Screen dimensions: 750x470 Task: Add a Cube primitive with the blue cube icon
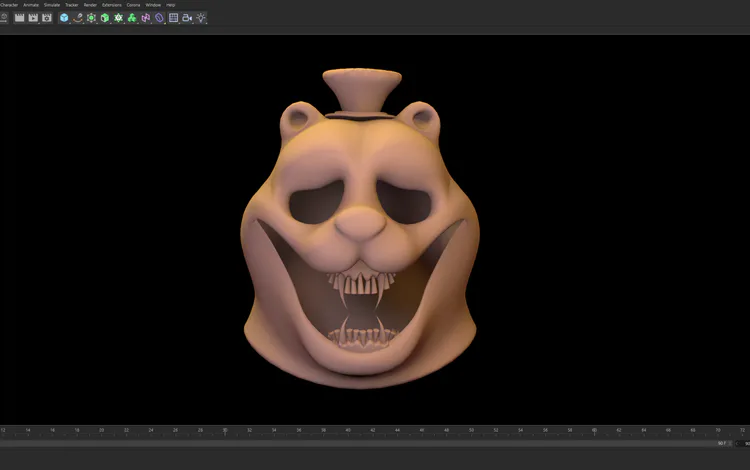point(64,18)
